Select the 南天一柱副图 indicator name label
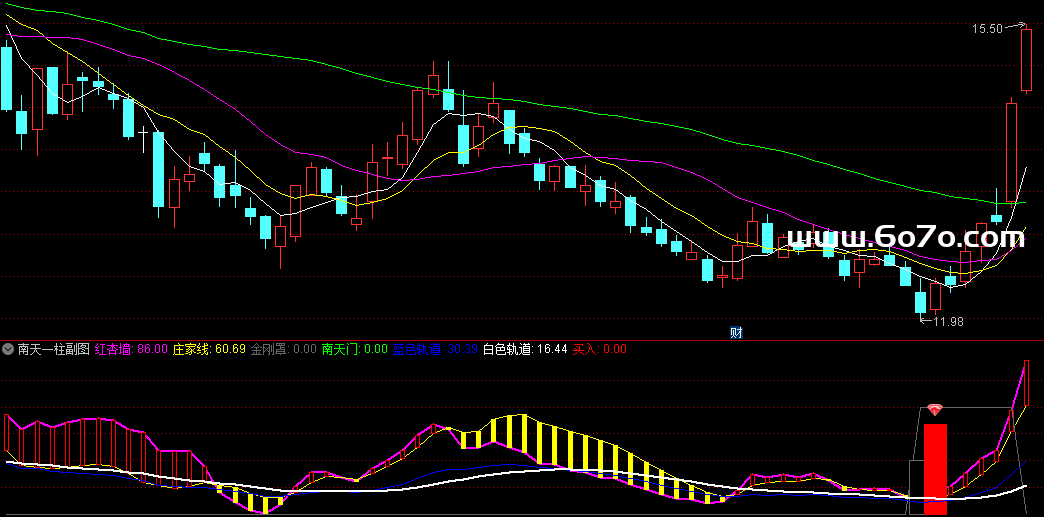This screenshot has width=1044, height=517. (53, 349)
